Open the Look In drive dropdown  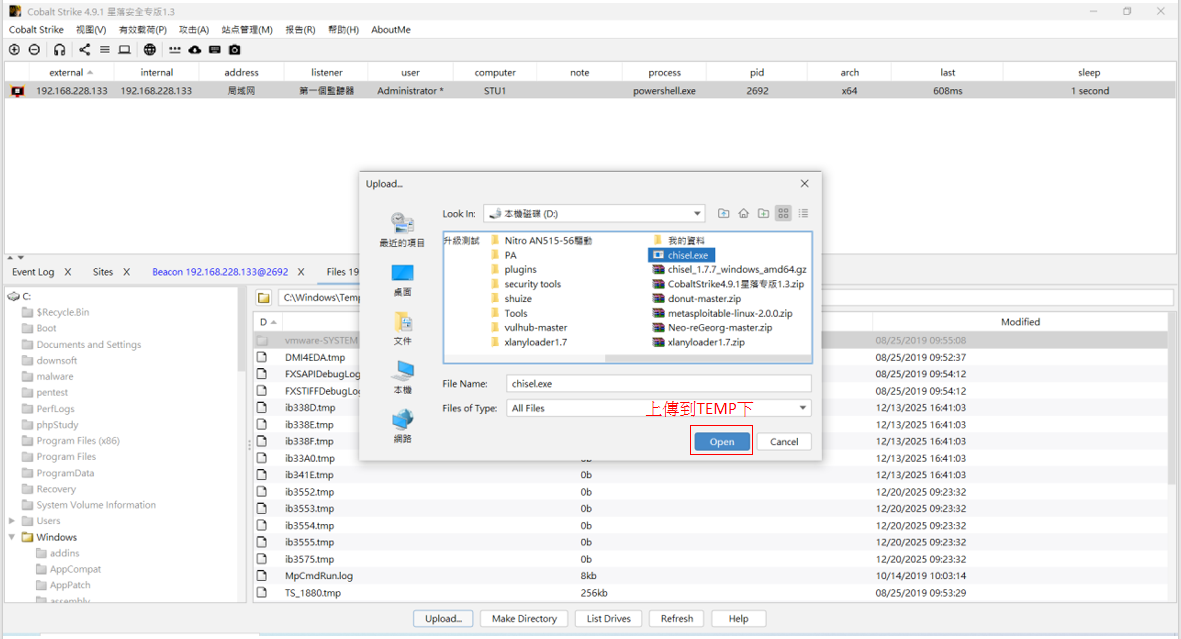[x=697, y=213]
